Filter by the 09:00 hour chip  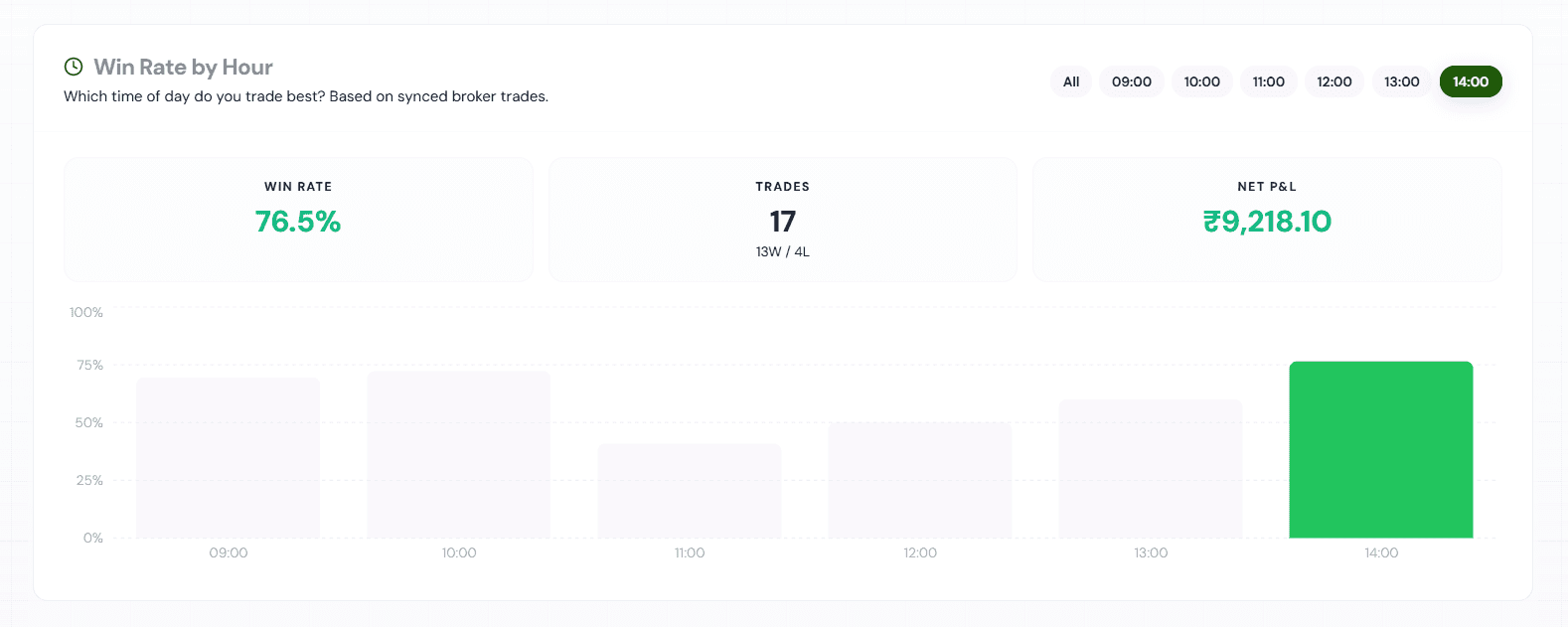pyautogui.click(x=1132, y=81)
